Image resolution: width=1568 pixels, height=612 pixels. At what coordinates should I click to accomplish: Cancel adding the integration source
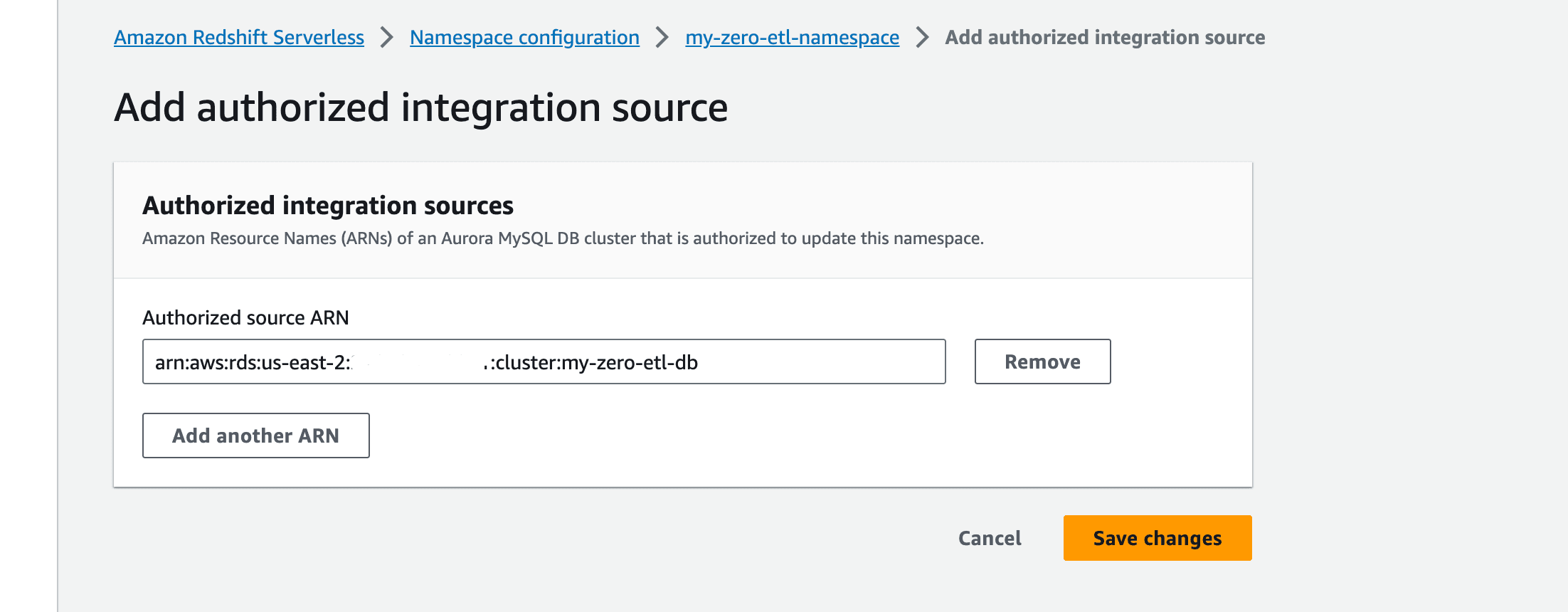point(990,538)
